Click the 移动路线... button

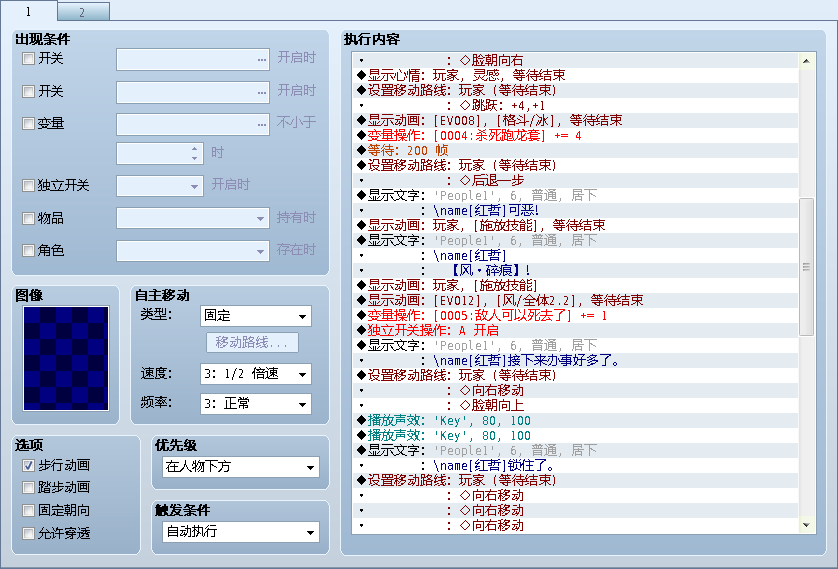[x=252, y=342]
